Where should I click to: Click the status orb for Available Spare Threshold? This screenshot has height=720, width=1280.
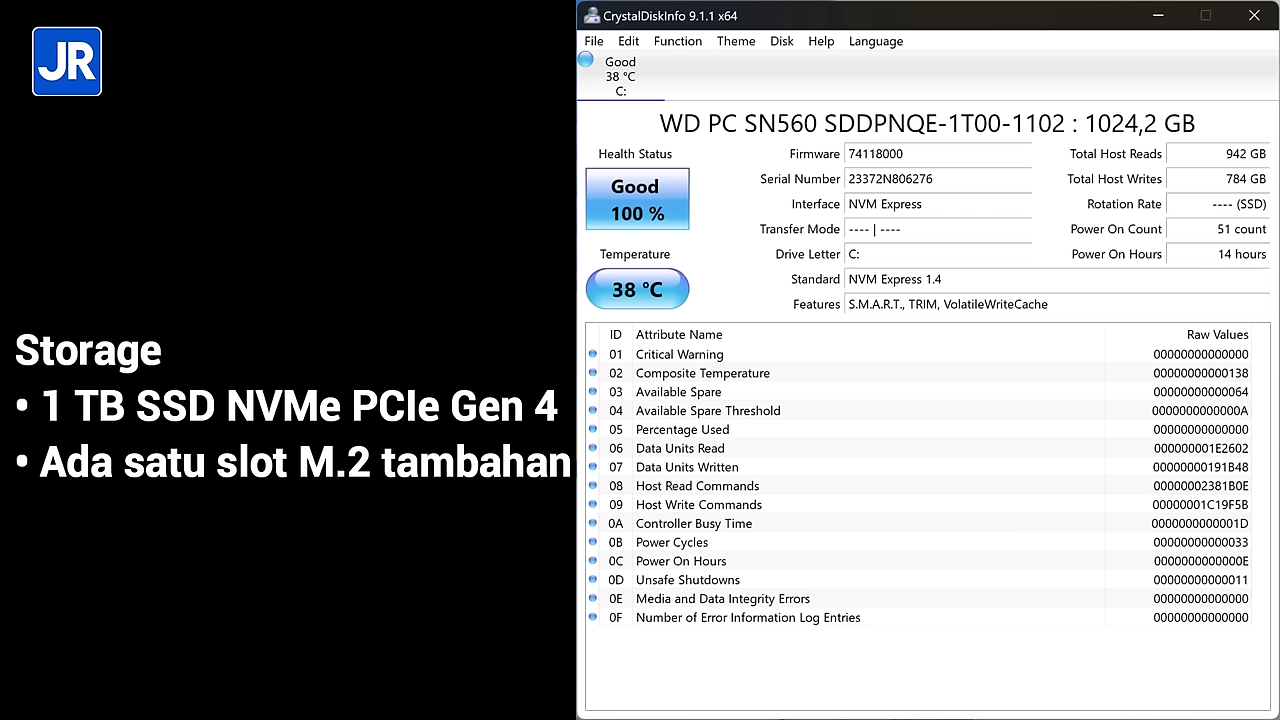pyautogui.click(x=593, y=410)
